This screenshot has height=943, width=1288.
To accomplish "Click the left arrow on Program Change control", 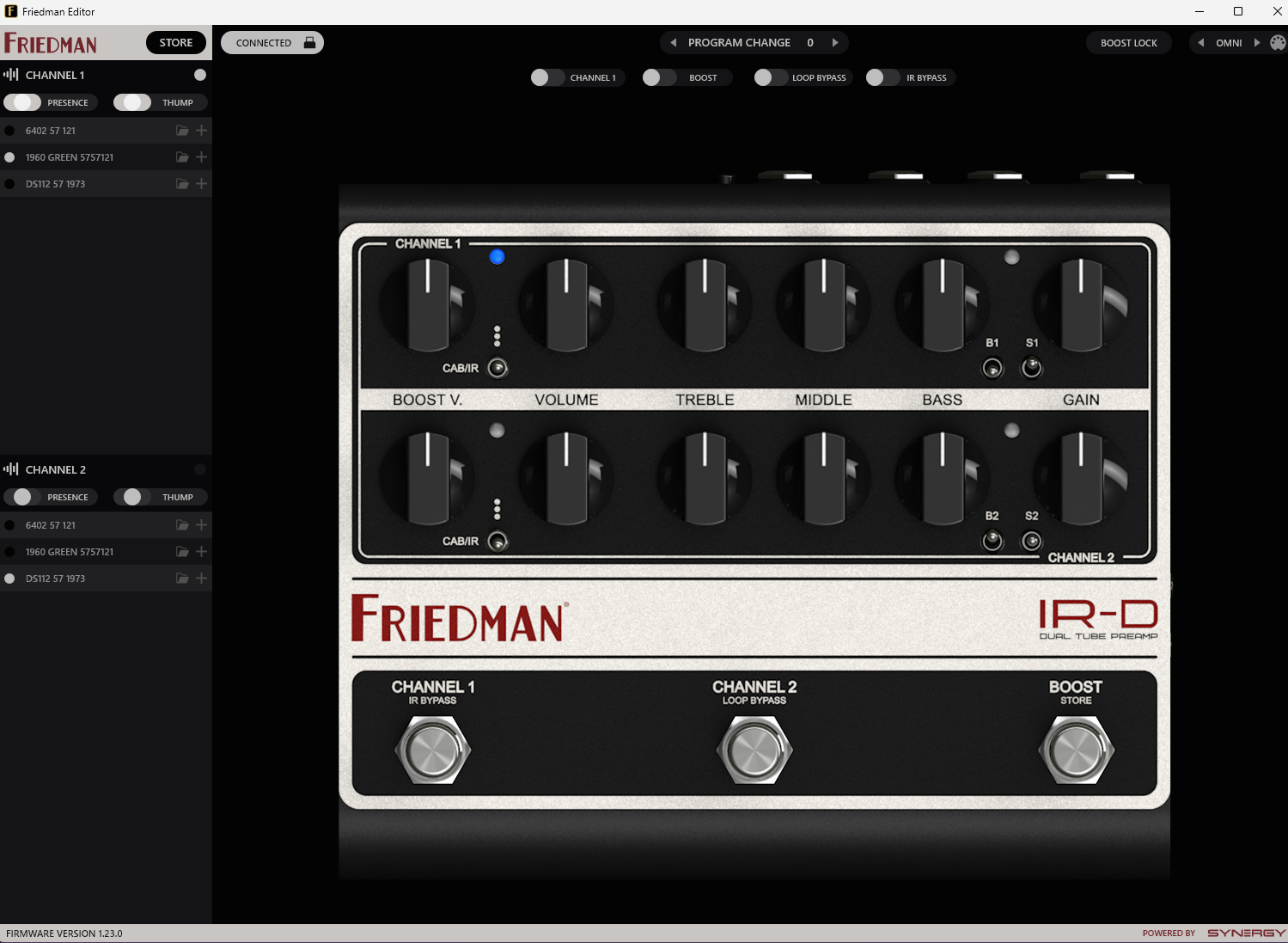I will tap(673, 42).
